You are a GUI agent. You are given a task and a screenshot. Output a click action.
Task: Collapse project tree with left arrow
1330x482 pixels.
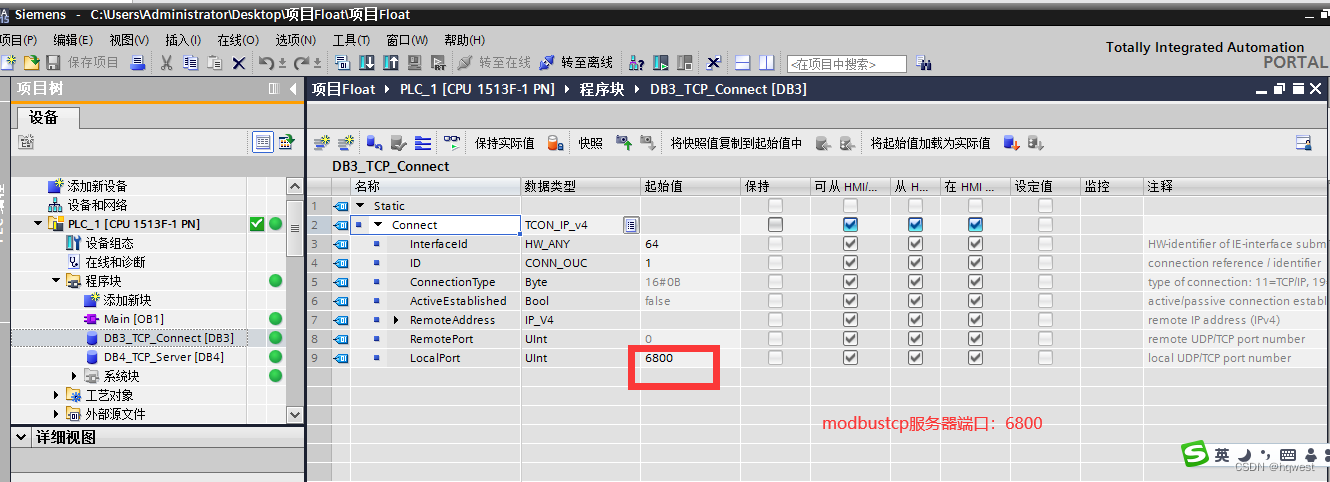293,89
